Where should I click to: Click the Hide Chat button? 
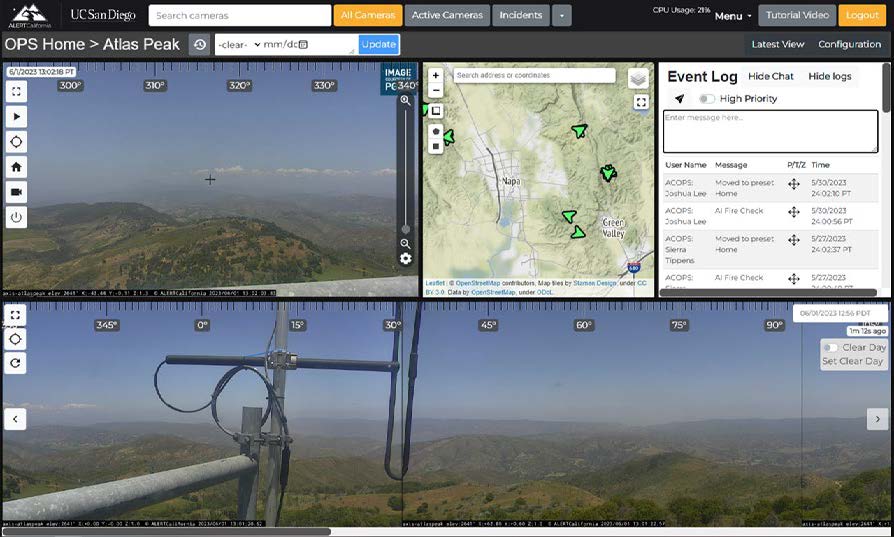pos(770,76)
